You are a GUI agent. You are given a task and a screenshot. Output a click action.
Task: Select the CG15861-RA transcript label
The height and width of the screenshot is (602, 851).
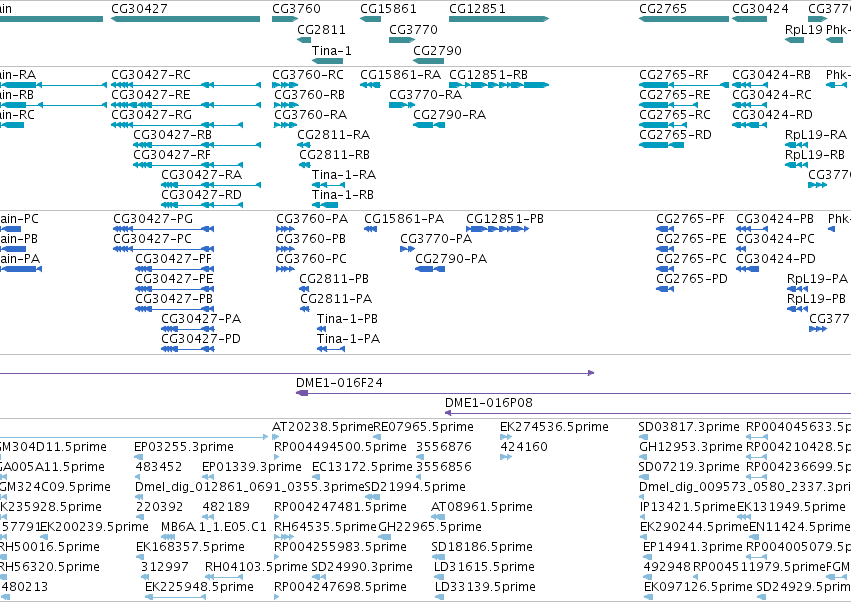tap(401, 74)
